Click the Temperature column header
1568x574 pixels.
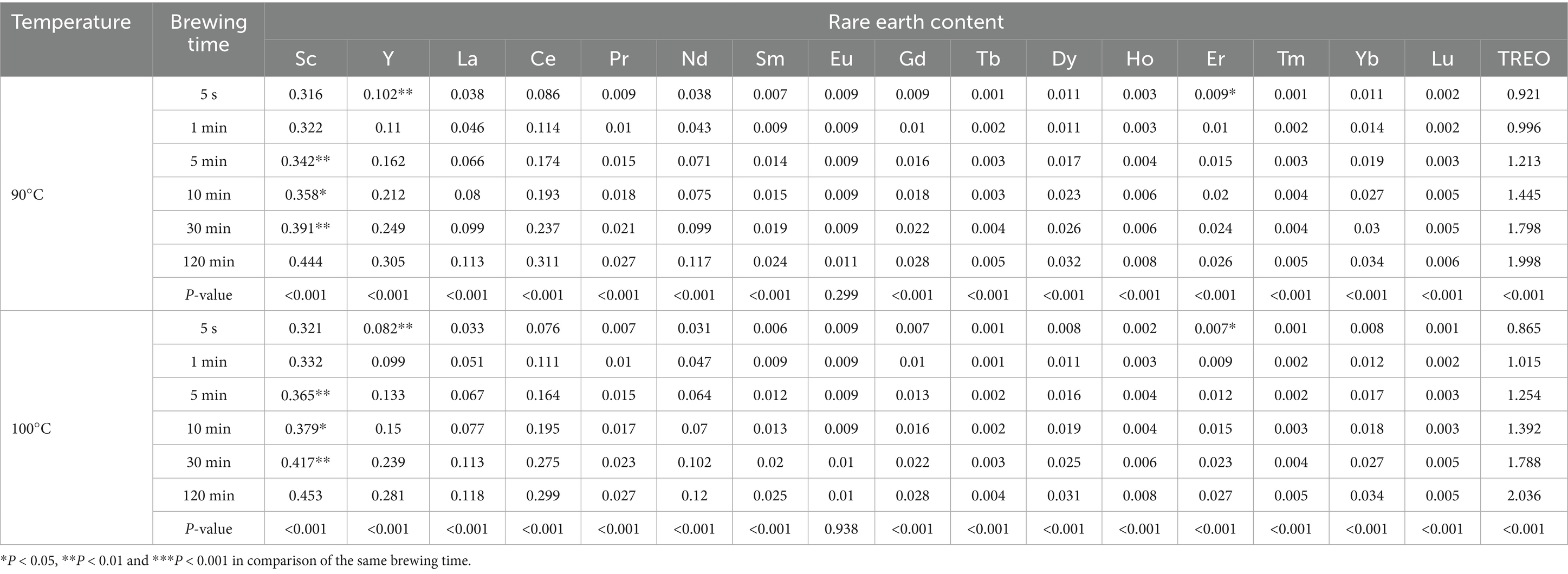pyautogui.click(x=71, y=23)
